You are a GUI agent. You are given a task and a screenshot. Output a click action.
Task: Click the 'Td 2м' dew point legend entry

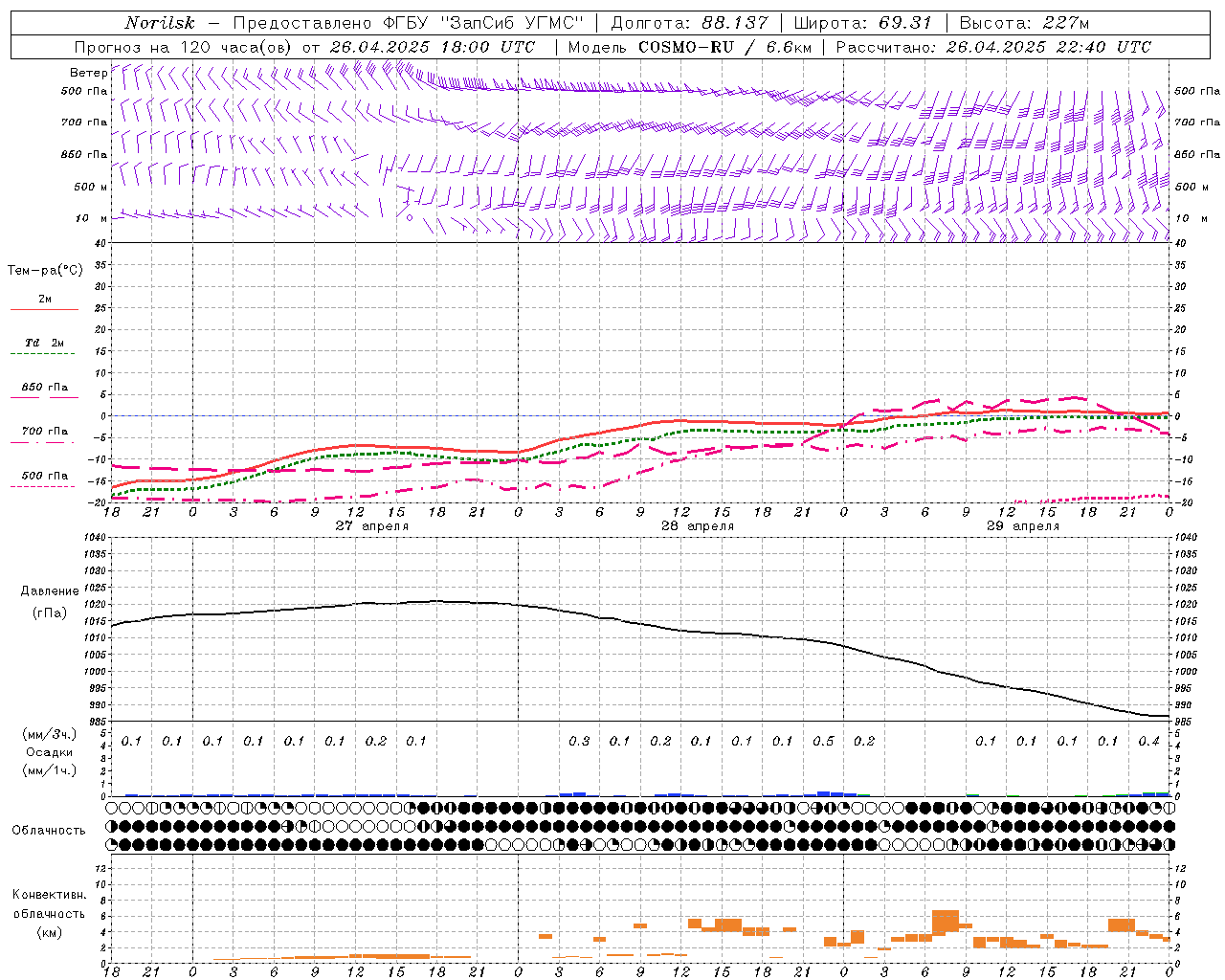[x=44, y=343]
